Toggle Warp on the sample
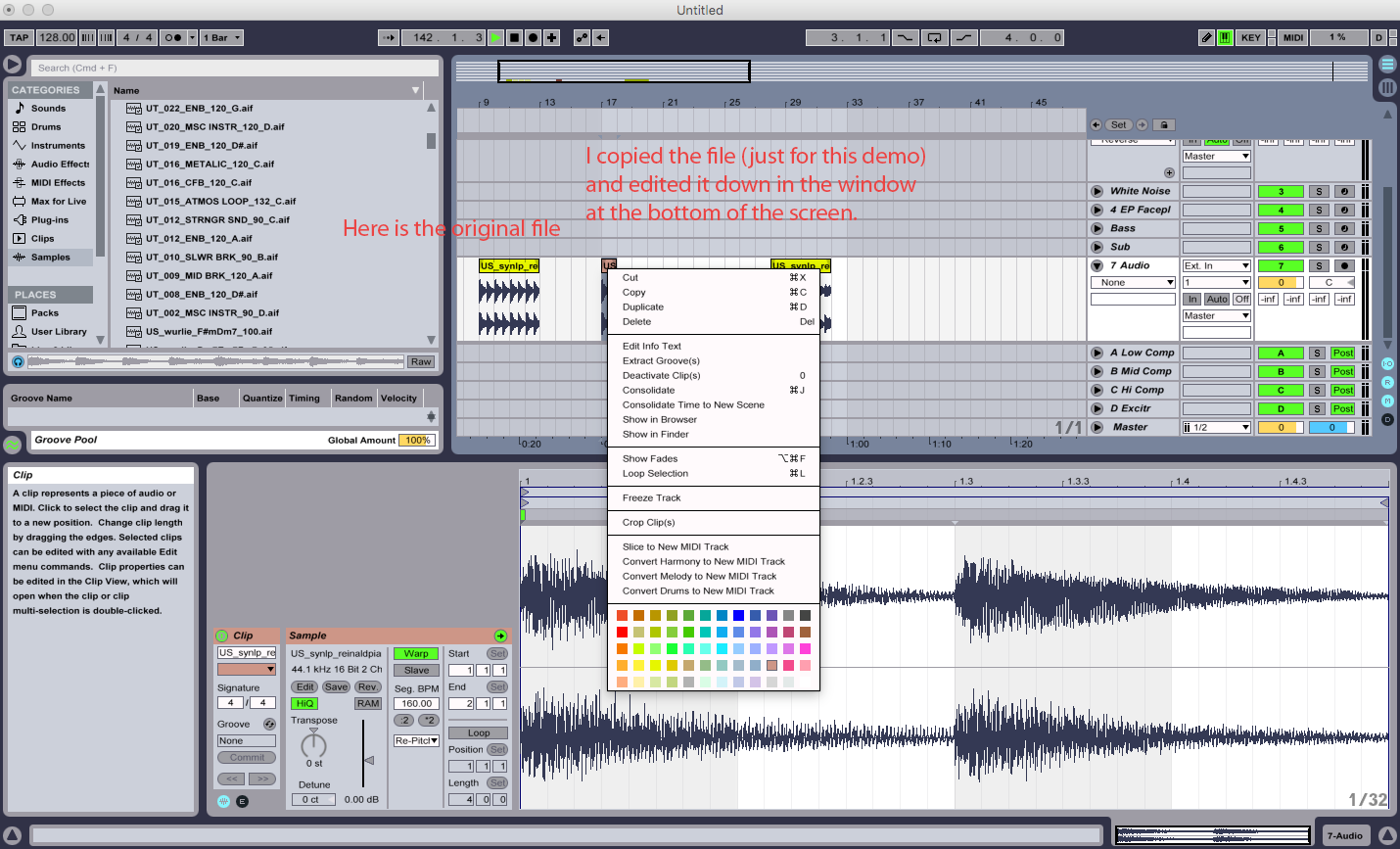 tap(416, 653)
